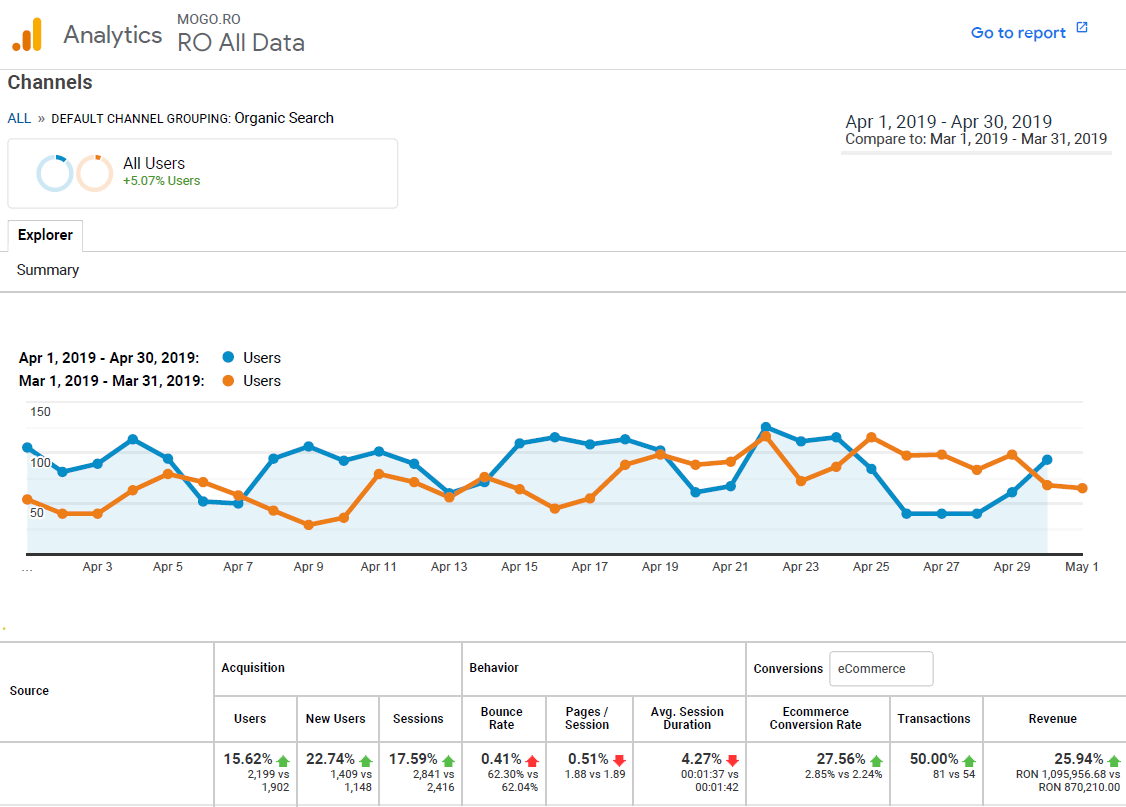Open the full report via Go to report
The image size is (1126, 807).
[1019, 32]
